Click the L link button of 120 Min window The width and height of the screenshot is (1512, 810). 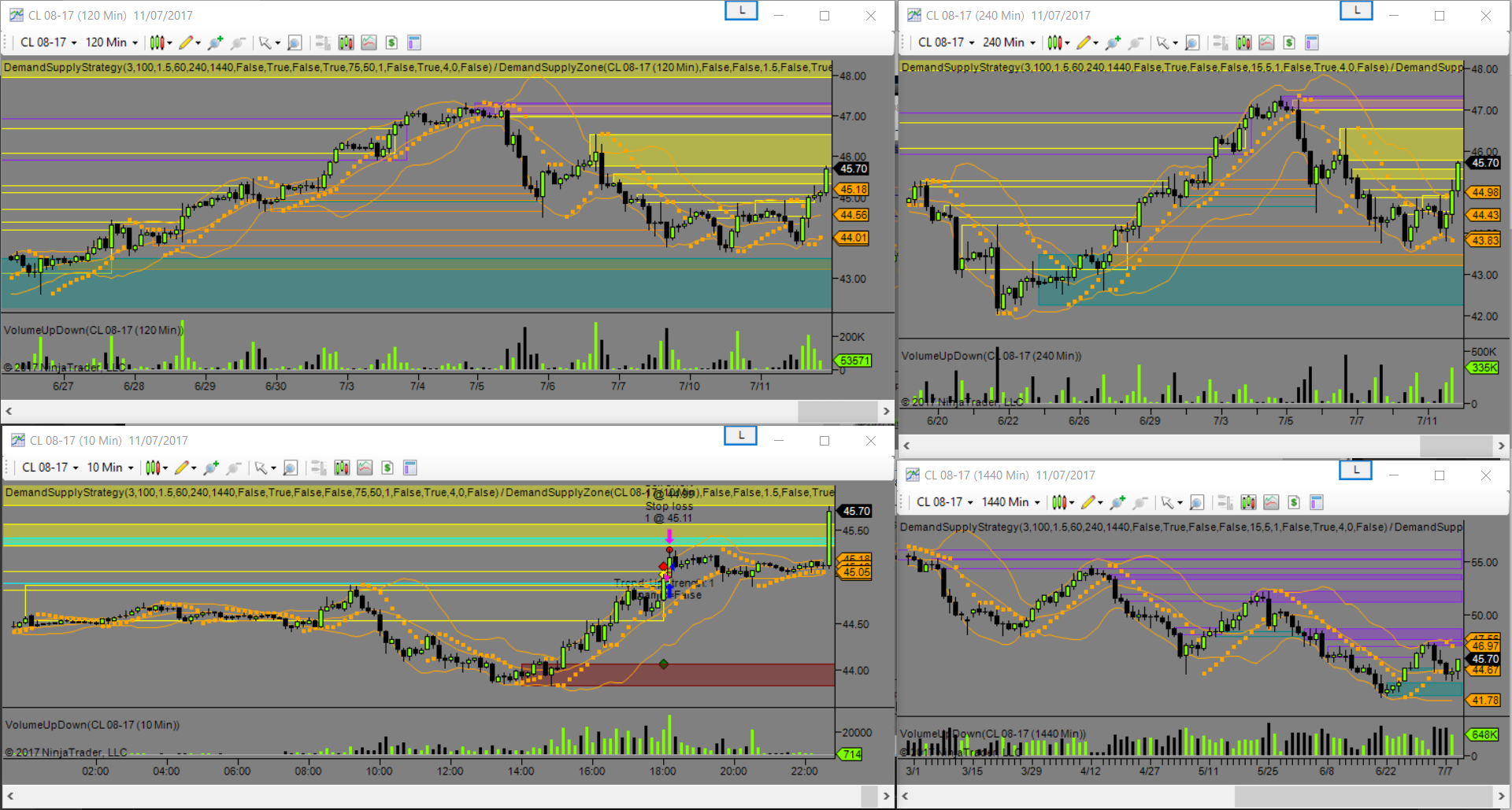click(741, 11)
